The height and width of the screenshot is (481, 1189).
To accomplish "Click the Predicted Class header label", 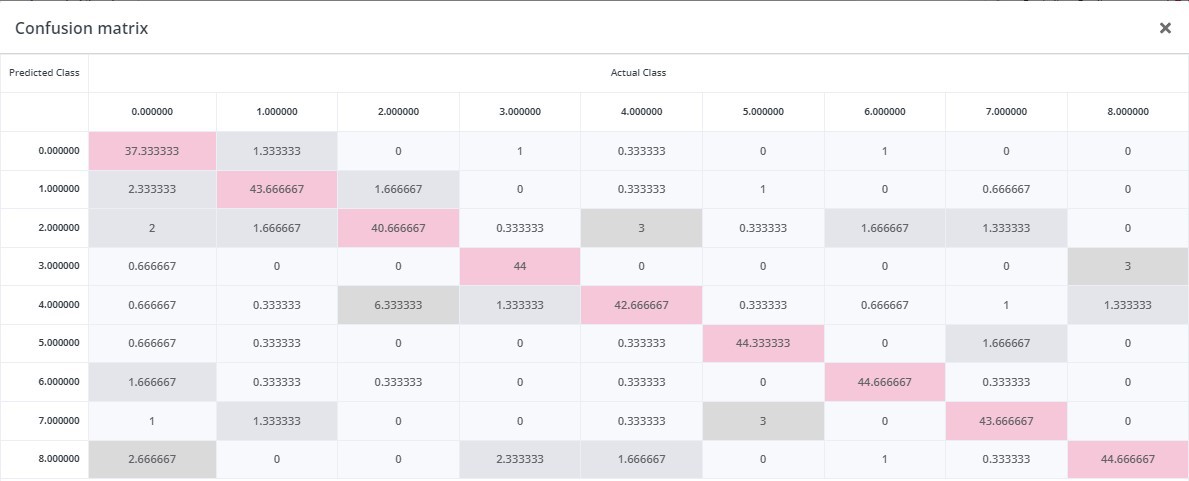I will [44, 73].
